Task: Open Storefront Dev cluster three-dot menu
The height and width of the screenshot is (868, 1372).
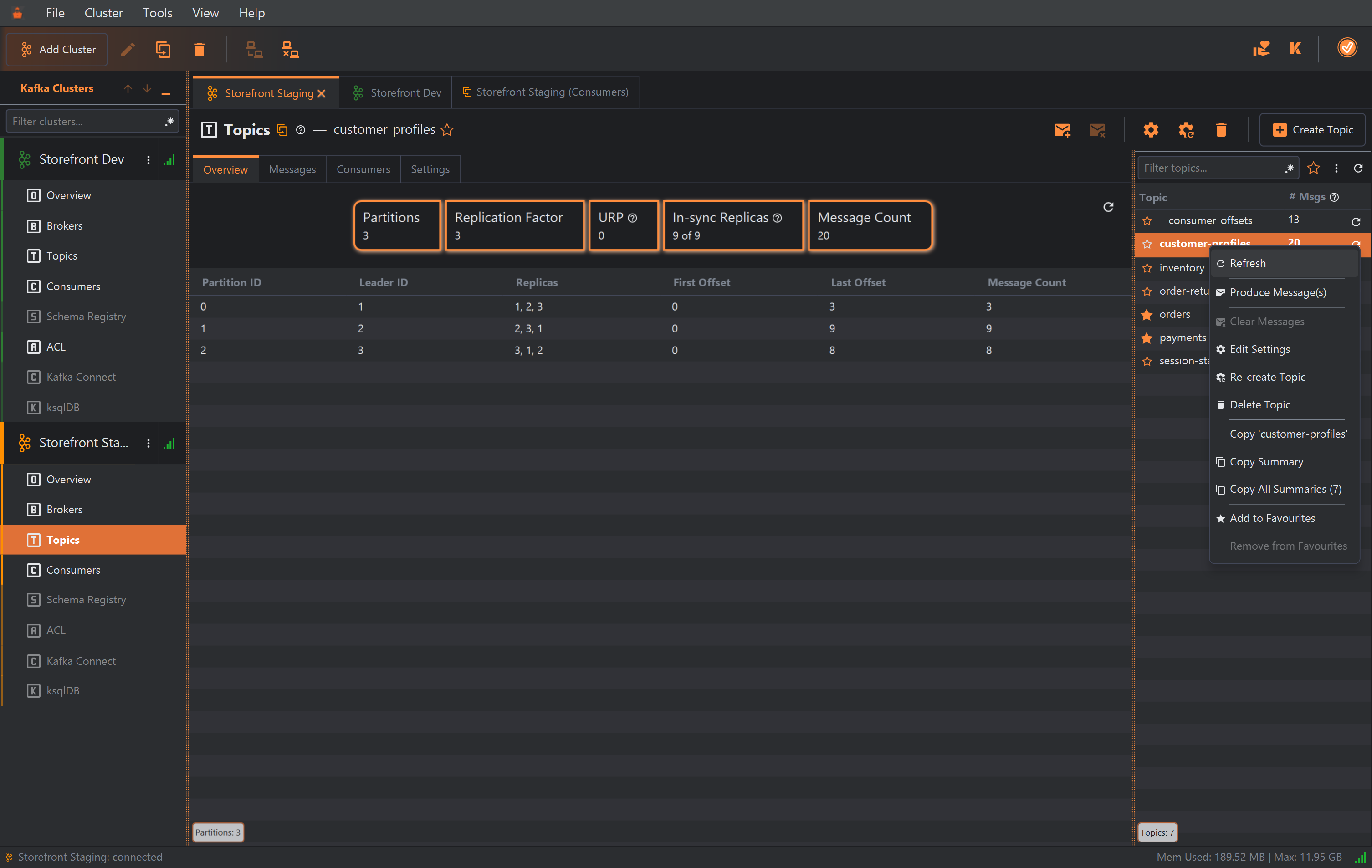Action: [148, 160]
